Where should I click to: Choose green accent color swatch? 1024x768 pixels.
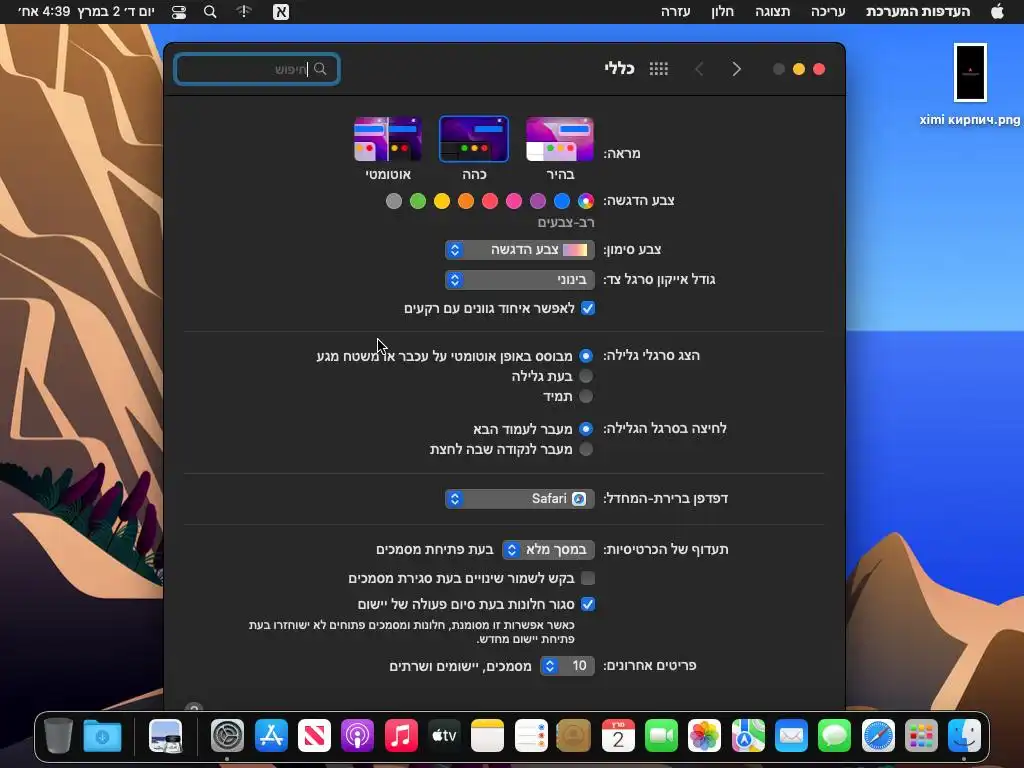tap(418, 201)
